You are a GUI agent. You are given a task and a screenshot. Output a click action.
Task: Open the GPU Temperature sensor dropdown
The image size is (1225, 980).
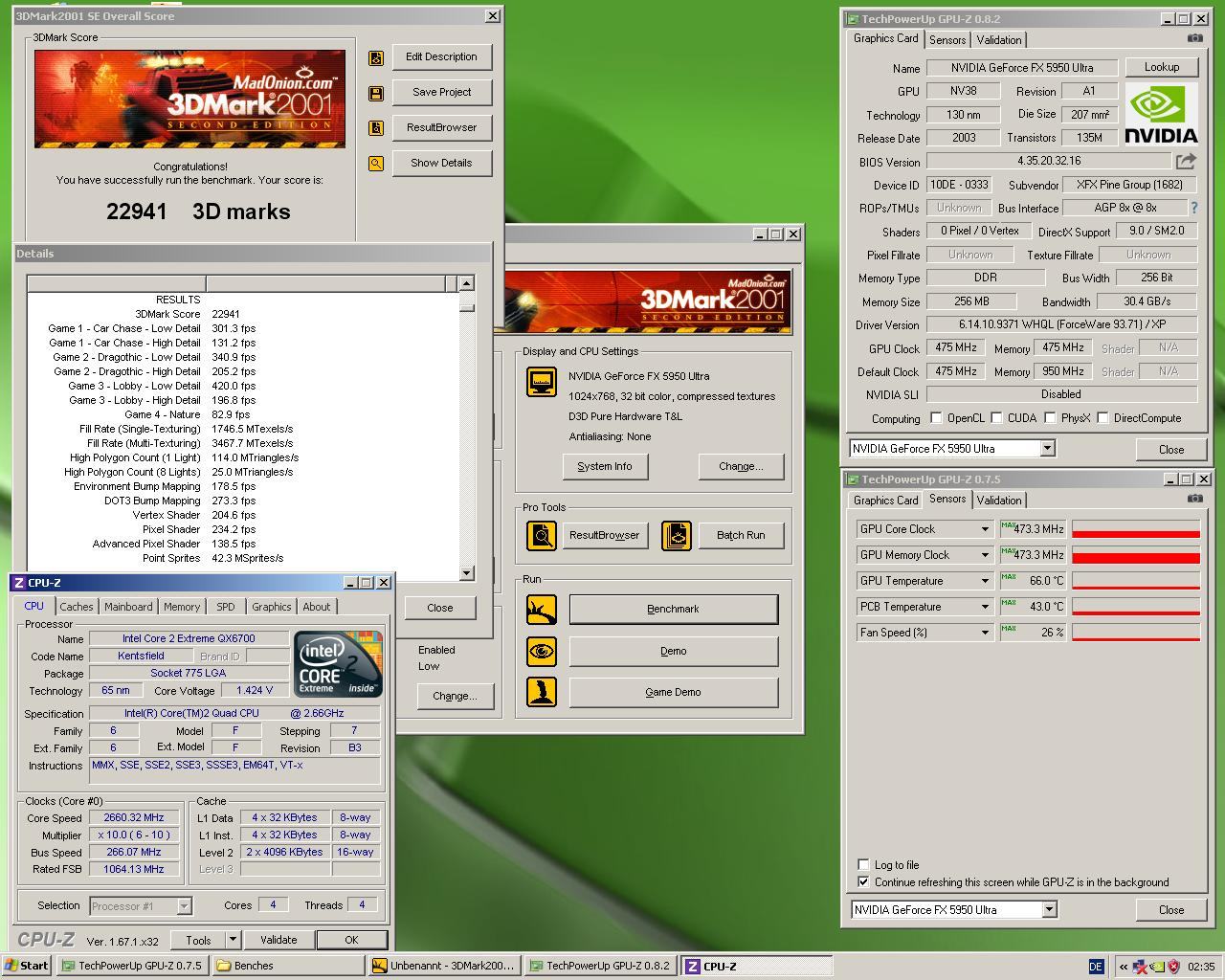[x=985, y=580]
